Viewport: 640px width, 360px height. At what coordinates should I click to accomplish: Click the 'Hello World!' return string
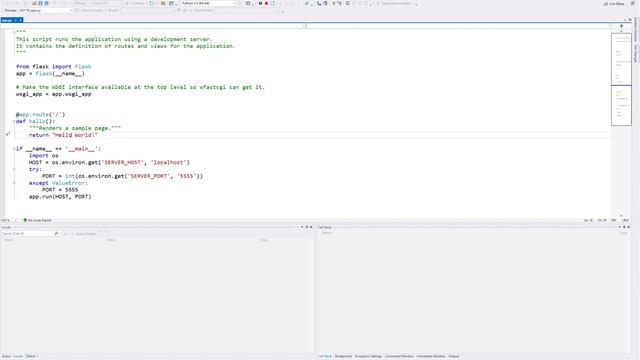pos(75,135)
